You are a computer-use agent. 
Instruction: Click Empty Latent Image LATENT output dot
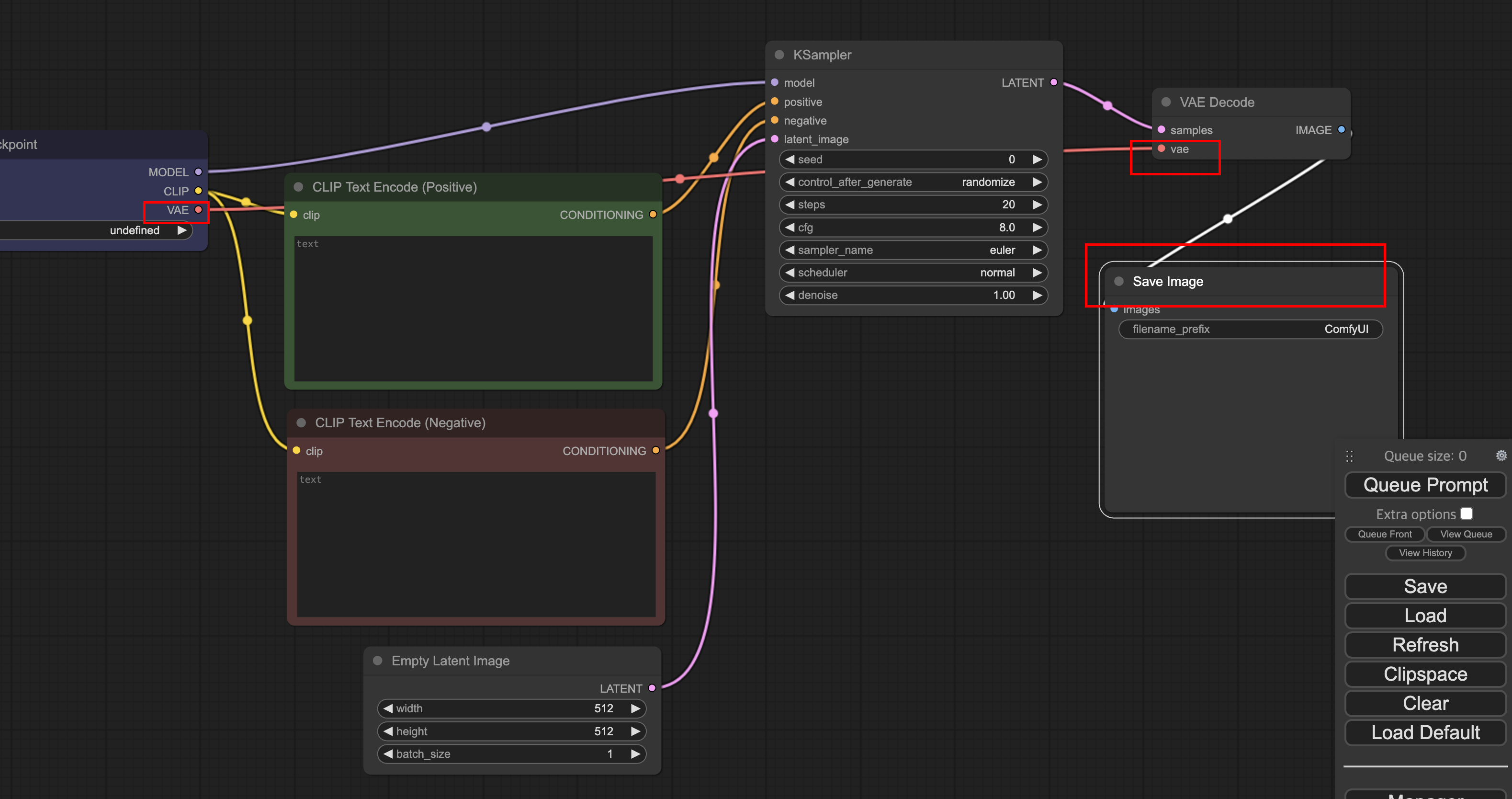(652, 688)
